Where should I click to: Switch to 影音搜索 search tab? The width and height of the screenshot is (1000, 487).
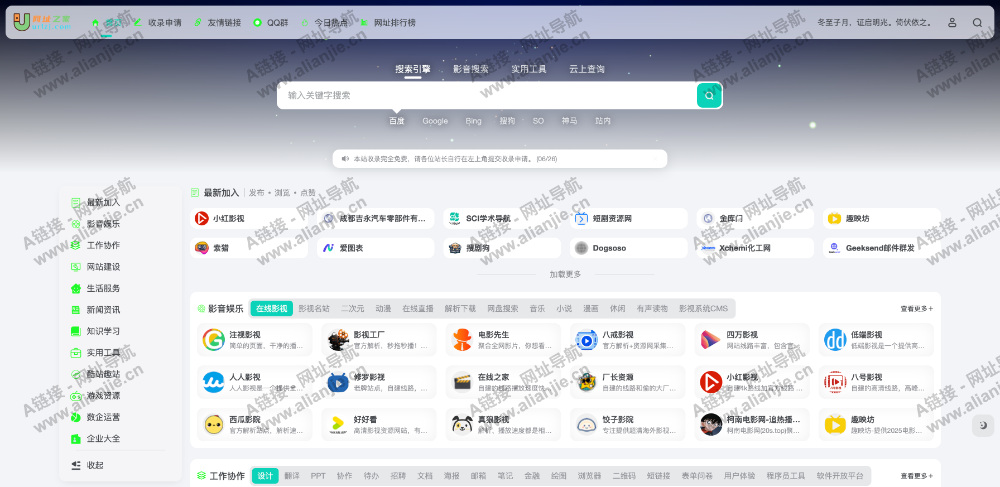471,69
